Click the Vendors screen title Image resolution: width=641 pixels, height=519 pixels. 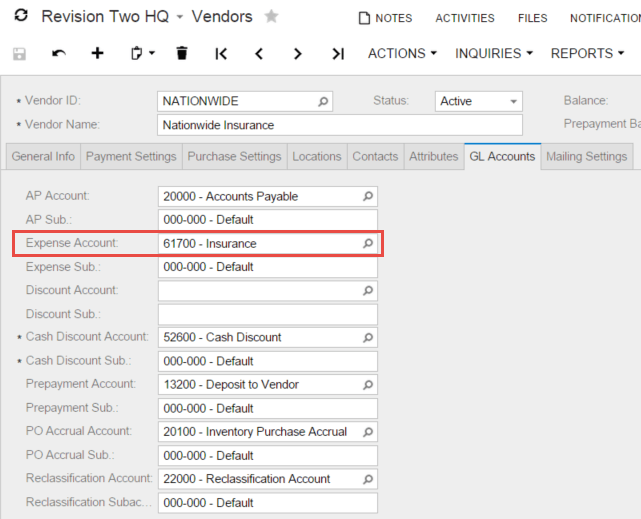point(222,17)
